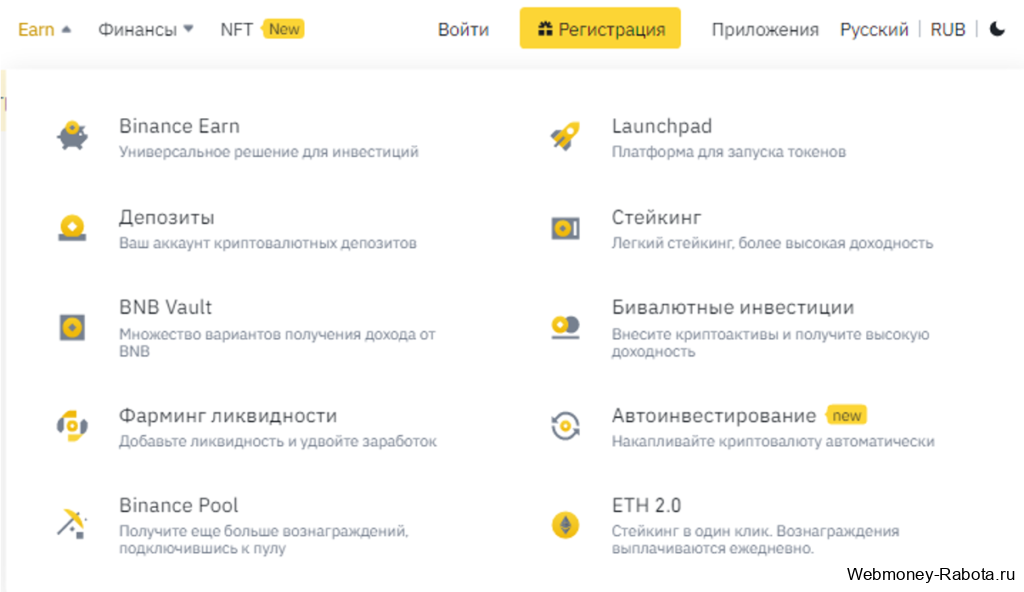Open the Стейкинг menu entry
The height and width of the screenshot is (592, 1024).
coord(656,217)
